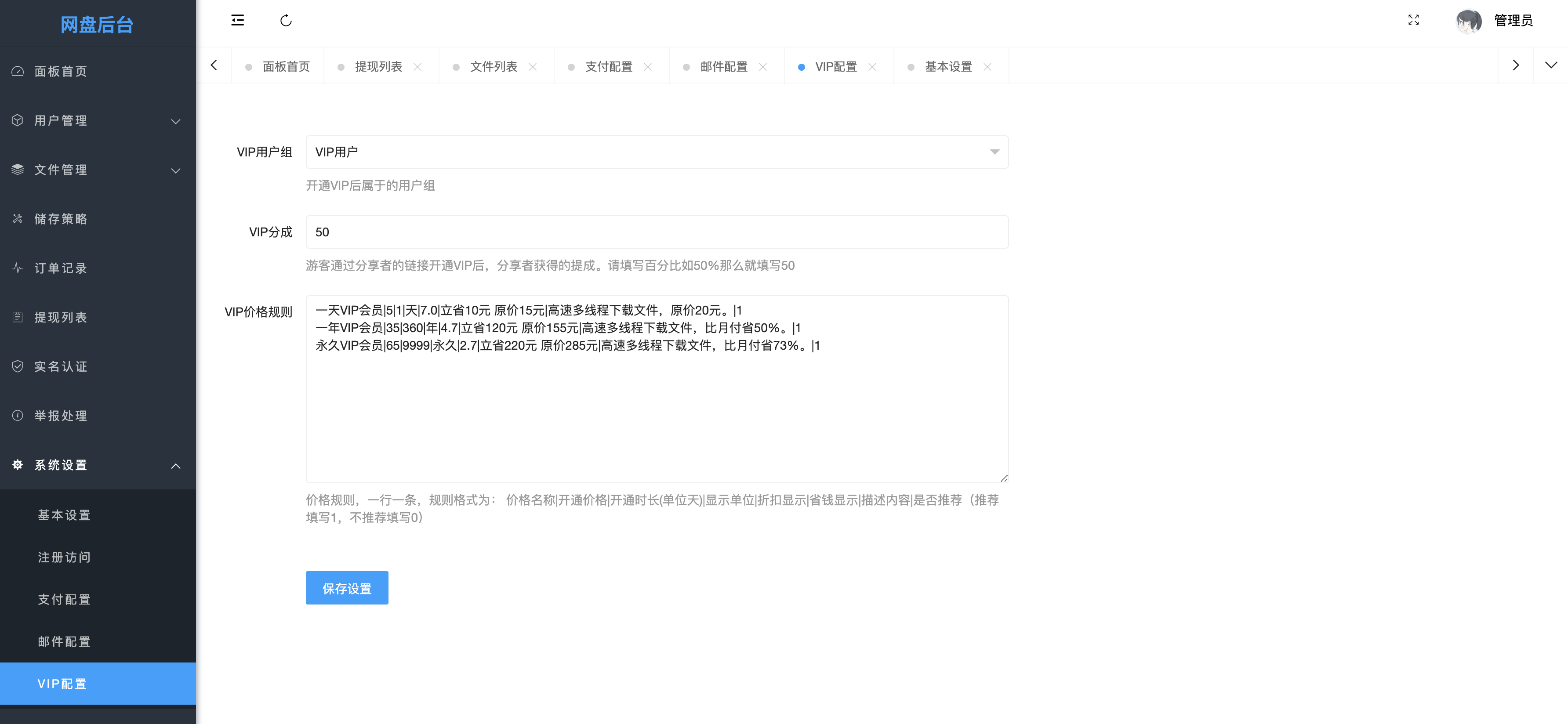Switch to the 文件列表 tab
Screen dimensions: 1568x724
[493, 67]
